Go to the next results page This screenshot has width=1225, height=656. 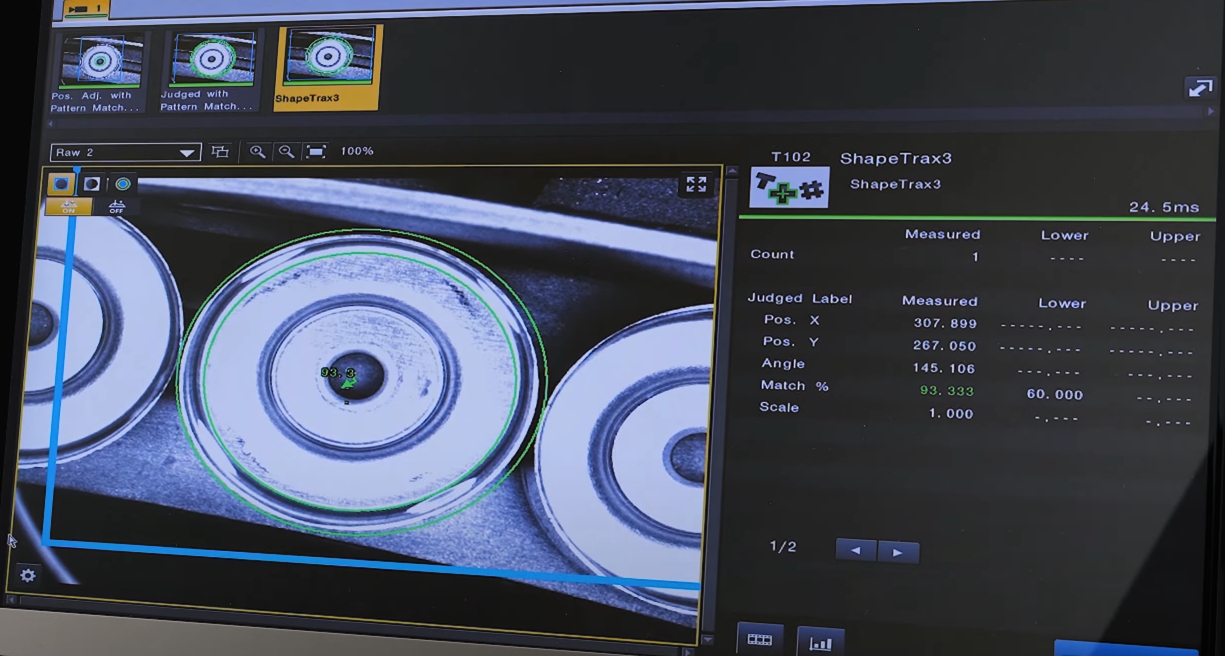898,551
